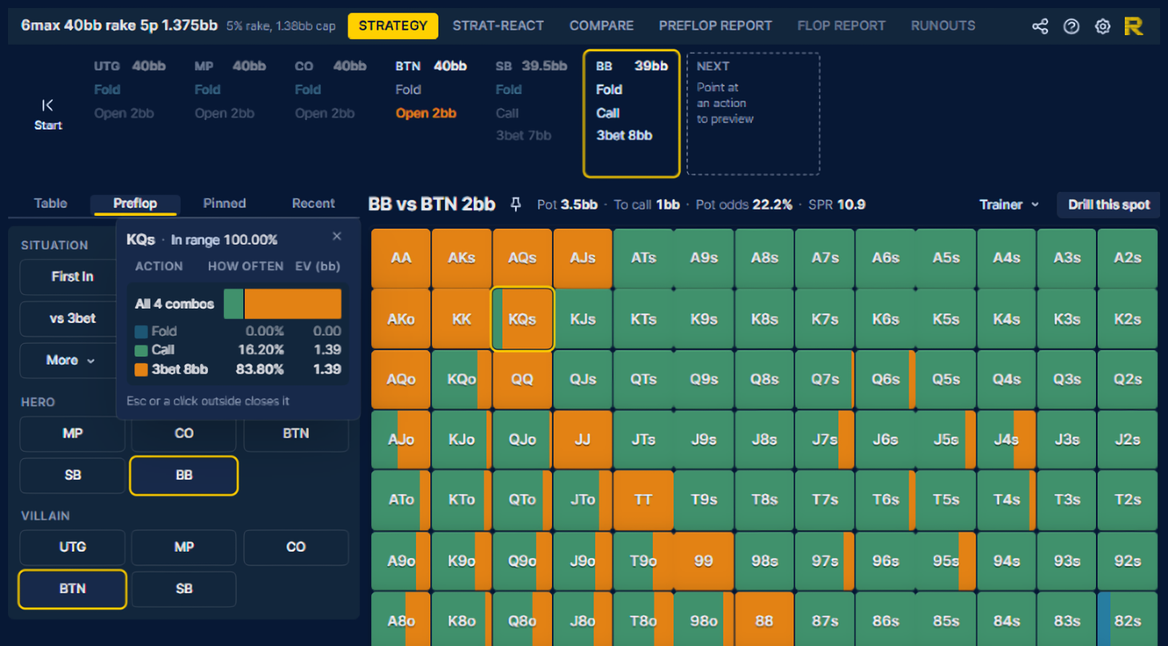1168x646 pixels.
Task: Pin the BB vs BTN 2bb spot
Action: (515, 204)
